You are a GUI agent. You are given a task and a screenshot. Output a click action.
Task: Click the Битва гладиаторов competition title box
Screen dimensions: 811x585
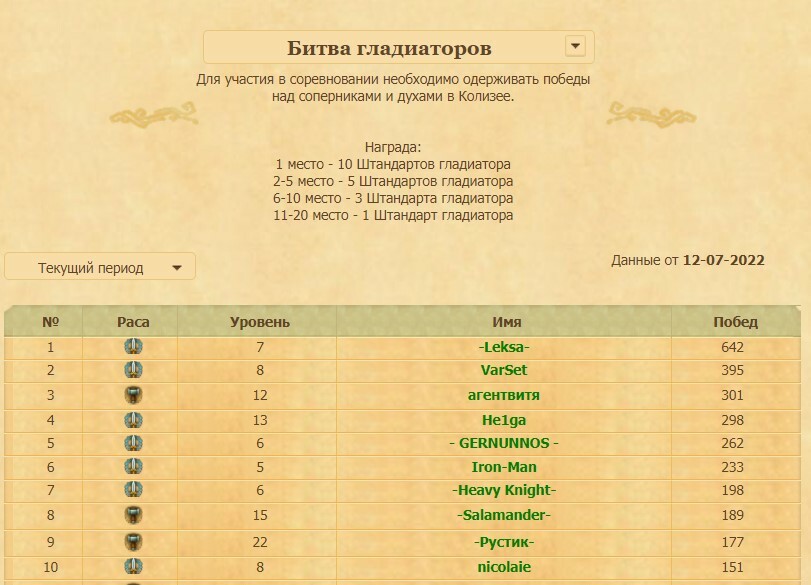pyautogui.click(x=389, y=48)
